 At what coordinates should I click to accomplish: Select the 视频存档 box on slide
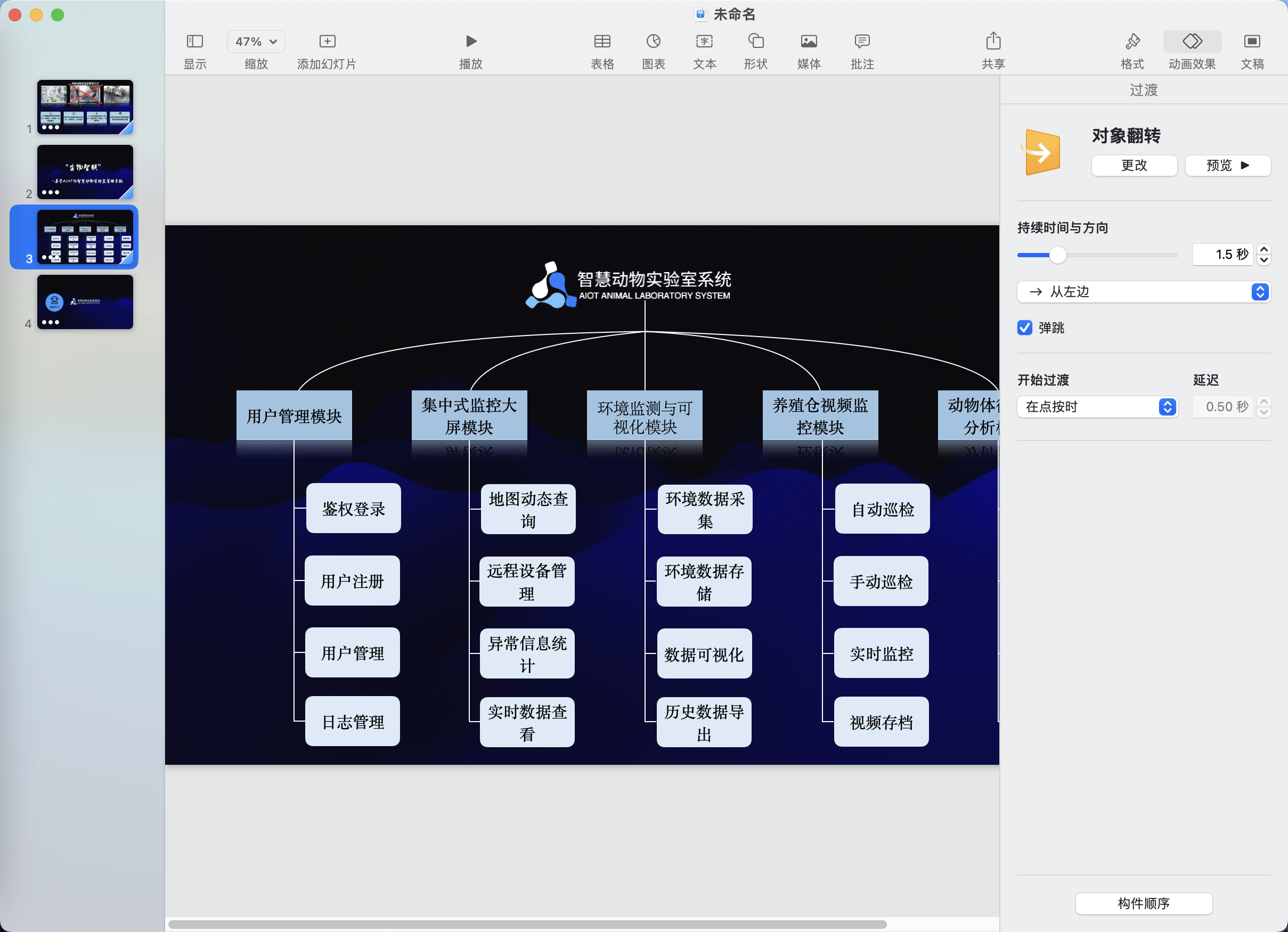pyautogui.click(x=882, y=722)
